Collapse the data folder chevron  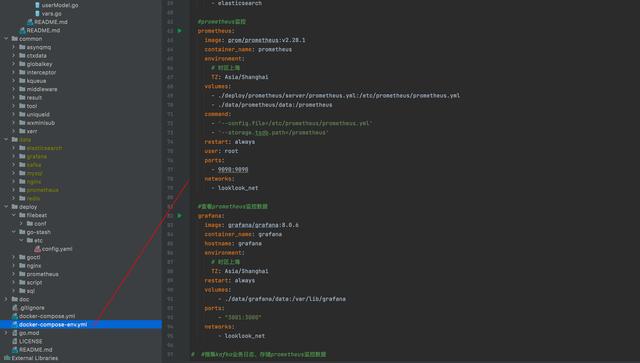(6, 140)
